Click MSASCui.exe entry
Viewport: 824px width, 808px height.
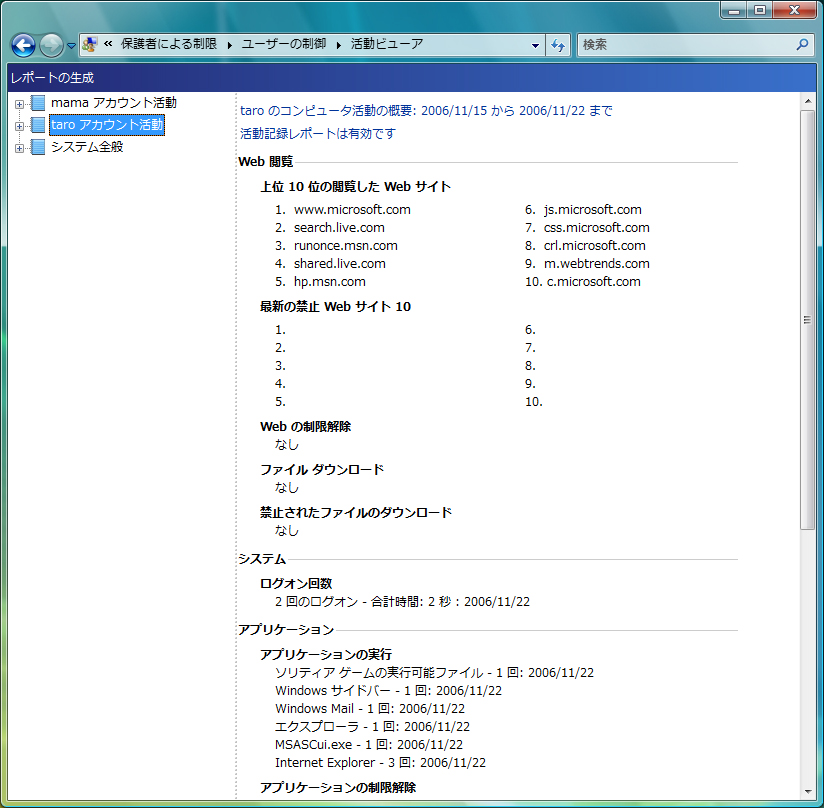coord(369,744)
